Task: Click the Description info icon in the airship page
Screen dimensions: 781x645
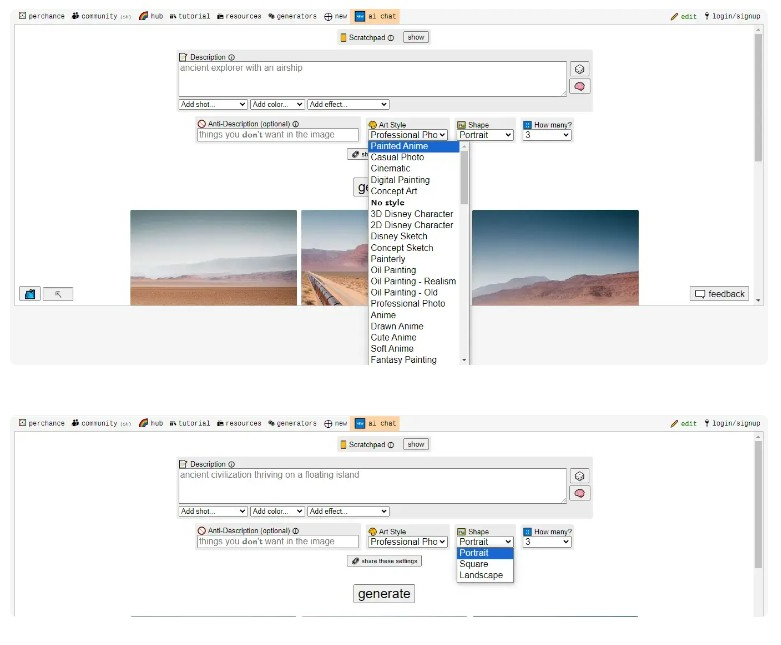Action: tap(231, 57)
